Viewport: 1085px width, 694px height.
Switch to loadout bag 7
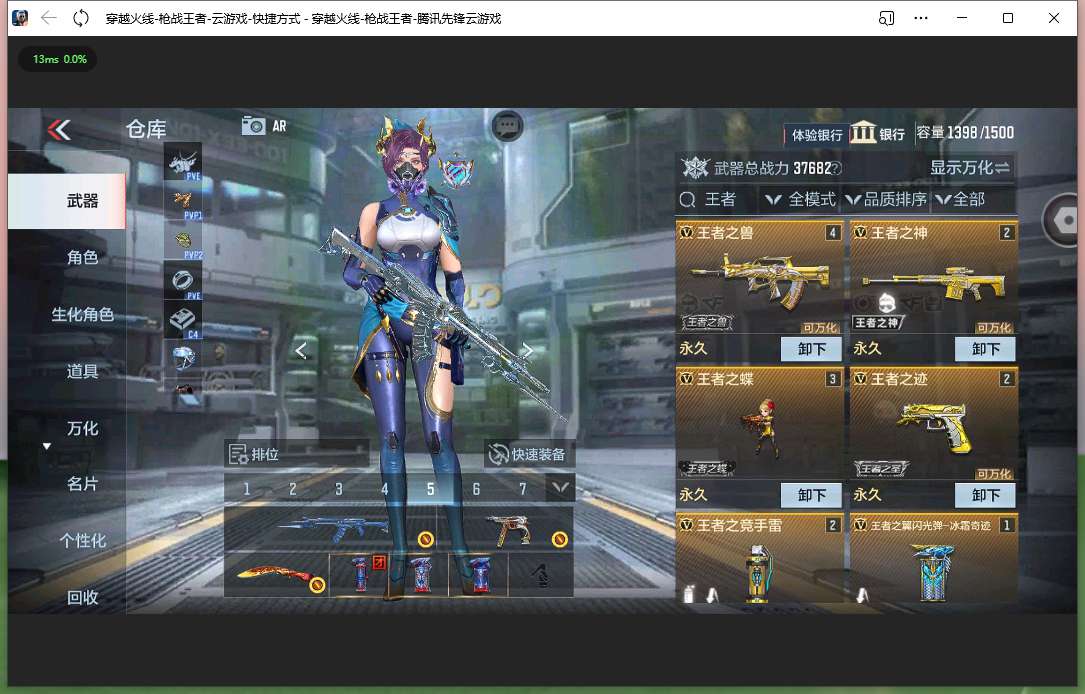[x=522, y=489]
